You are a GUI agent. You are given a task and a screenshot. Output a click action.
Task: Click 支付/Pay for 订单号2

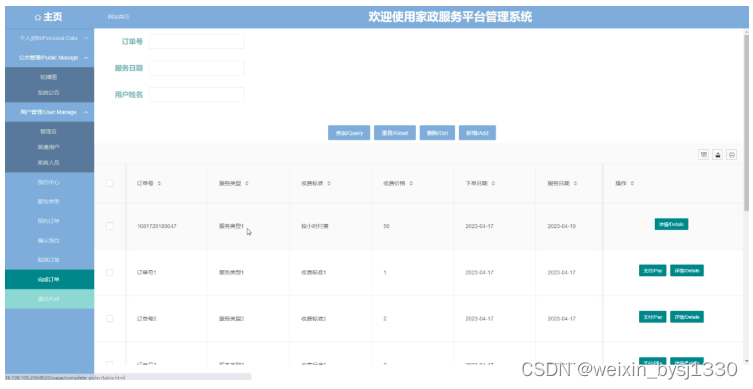coord(653,317)
